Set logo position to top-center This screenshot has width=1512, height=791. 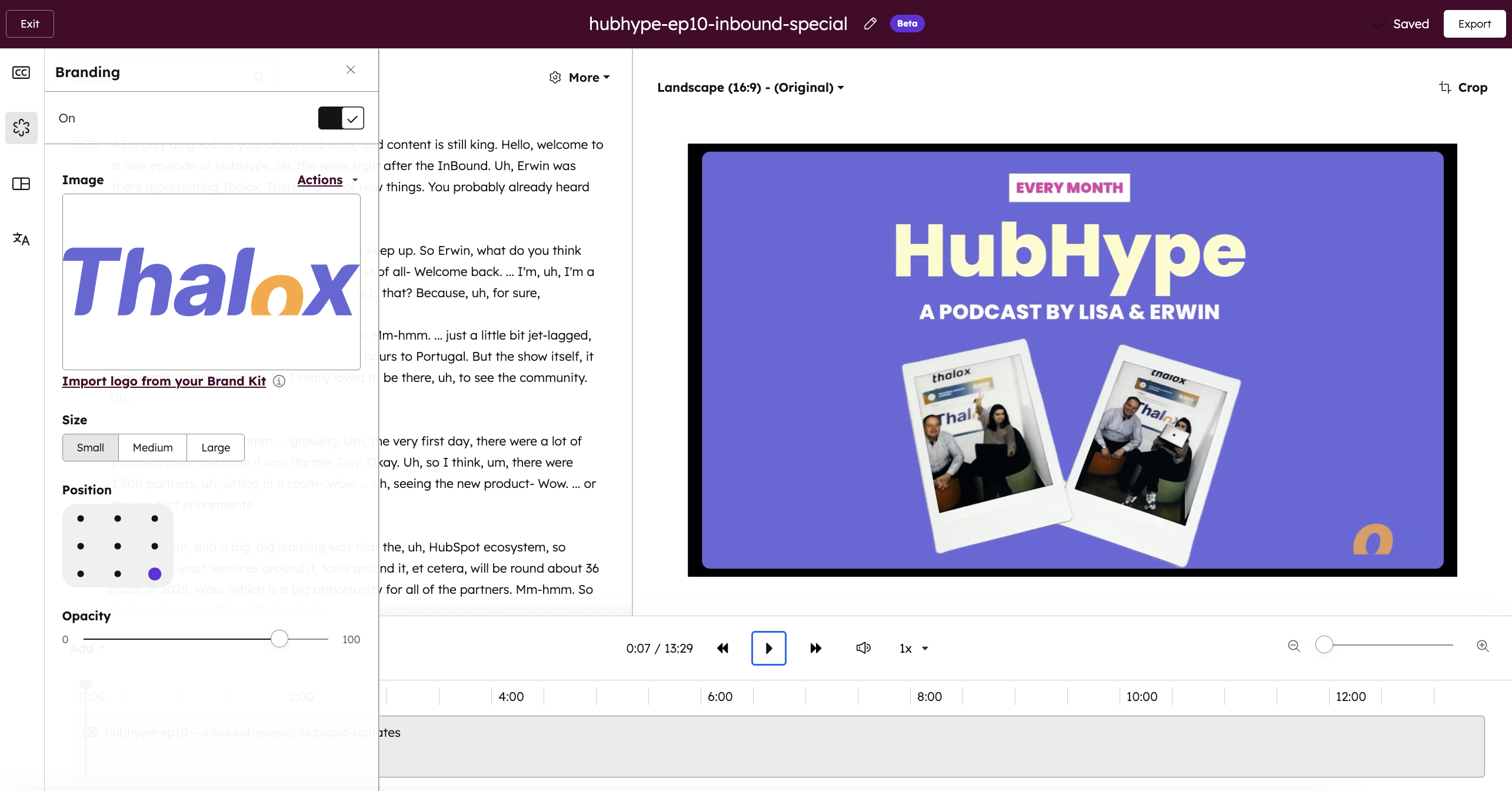tap(118, 519)
